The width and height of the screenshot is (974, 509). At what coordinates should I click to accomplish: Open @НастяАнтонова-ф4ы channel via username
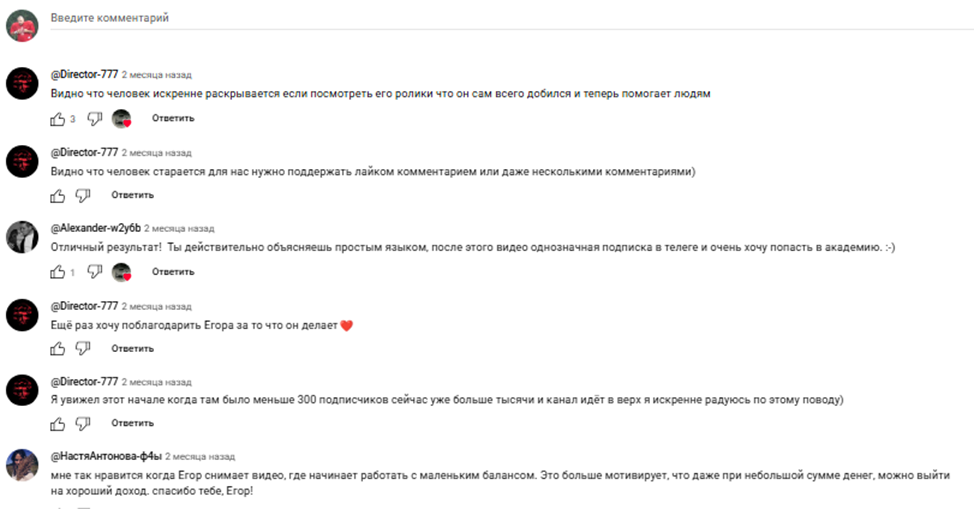coord(106,456)
